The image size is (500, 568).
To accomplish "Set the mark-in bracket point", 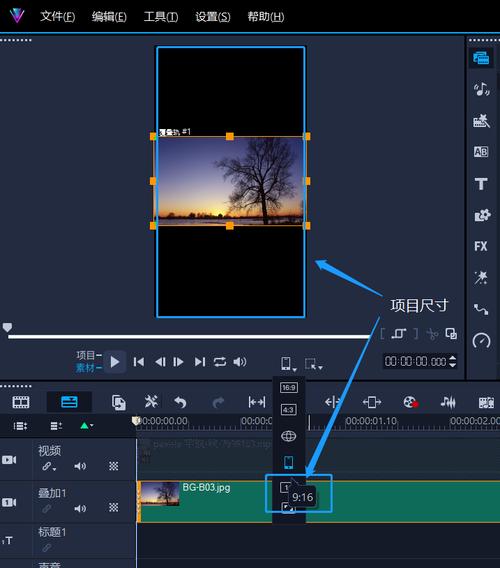I will click(x=382, y=333).
